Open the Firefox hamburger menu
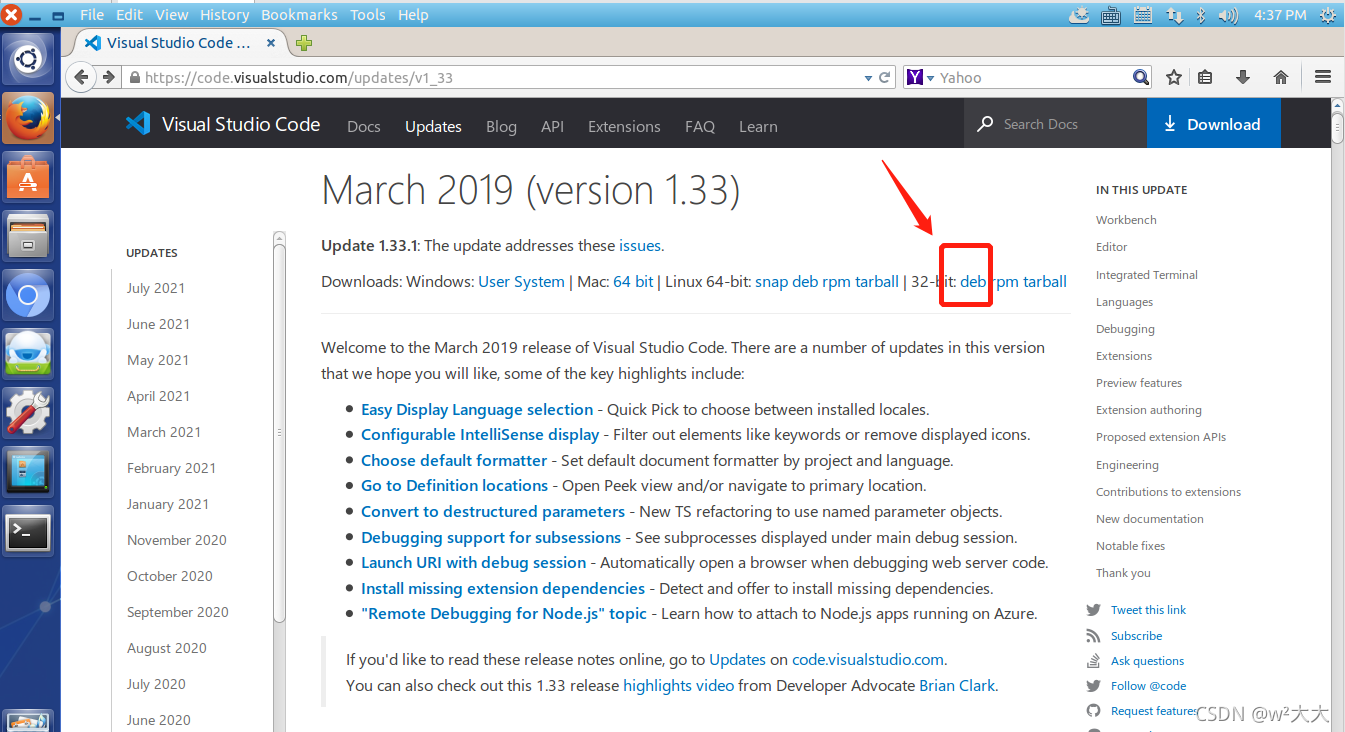This screenshot has width=1345, height=732. click(1322, 77)
